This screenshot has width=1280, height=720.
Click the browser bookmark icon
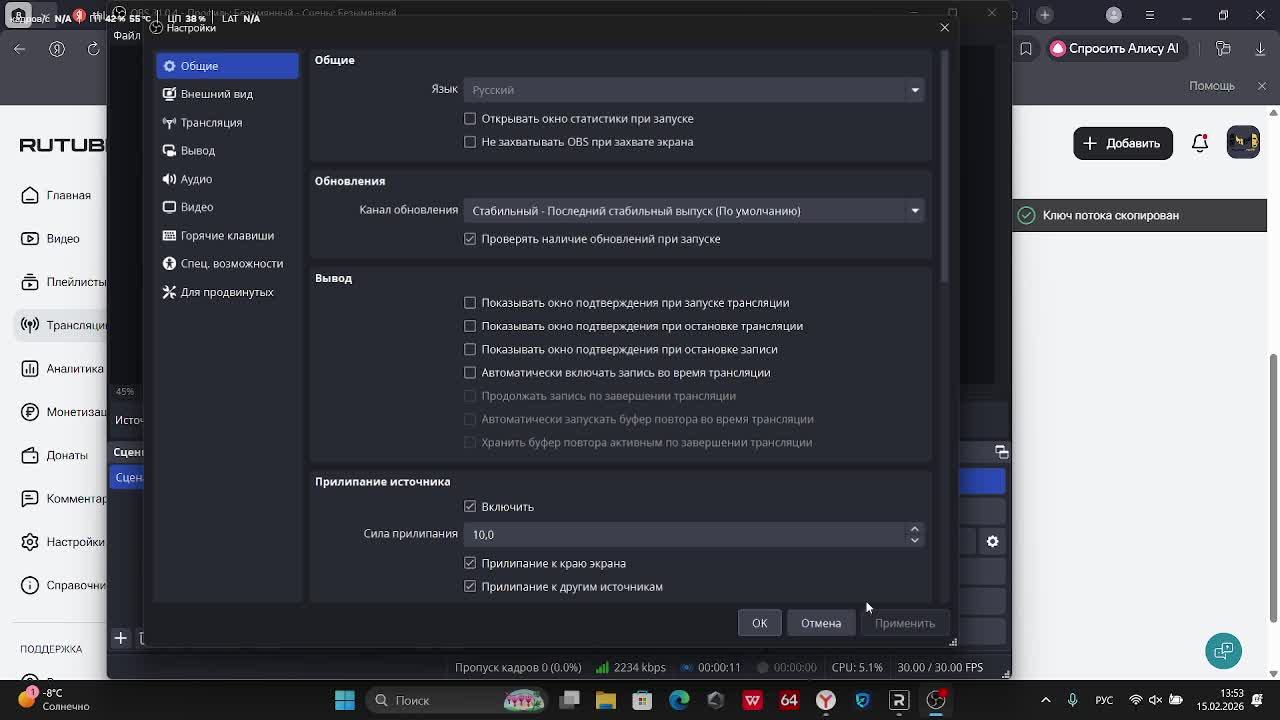(x=1026, y=48)
